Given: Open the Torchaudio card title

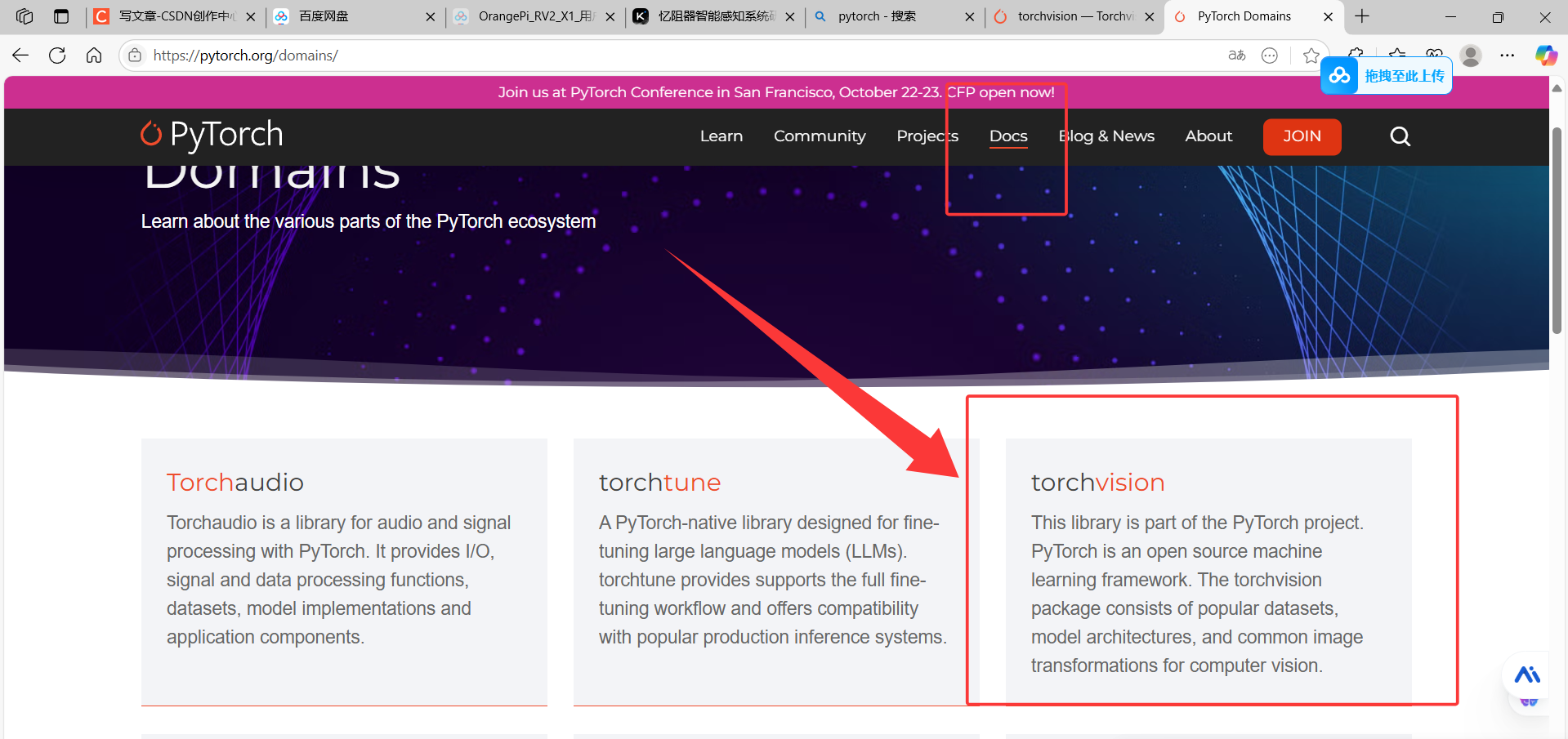Looking at the screenshot, I should pos(235,483).
